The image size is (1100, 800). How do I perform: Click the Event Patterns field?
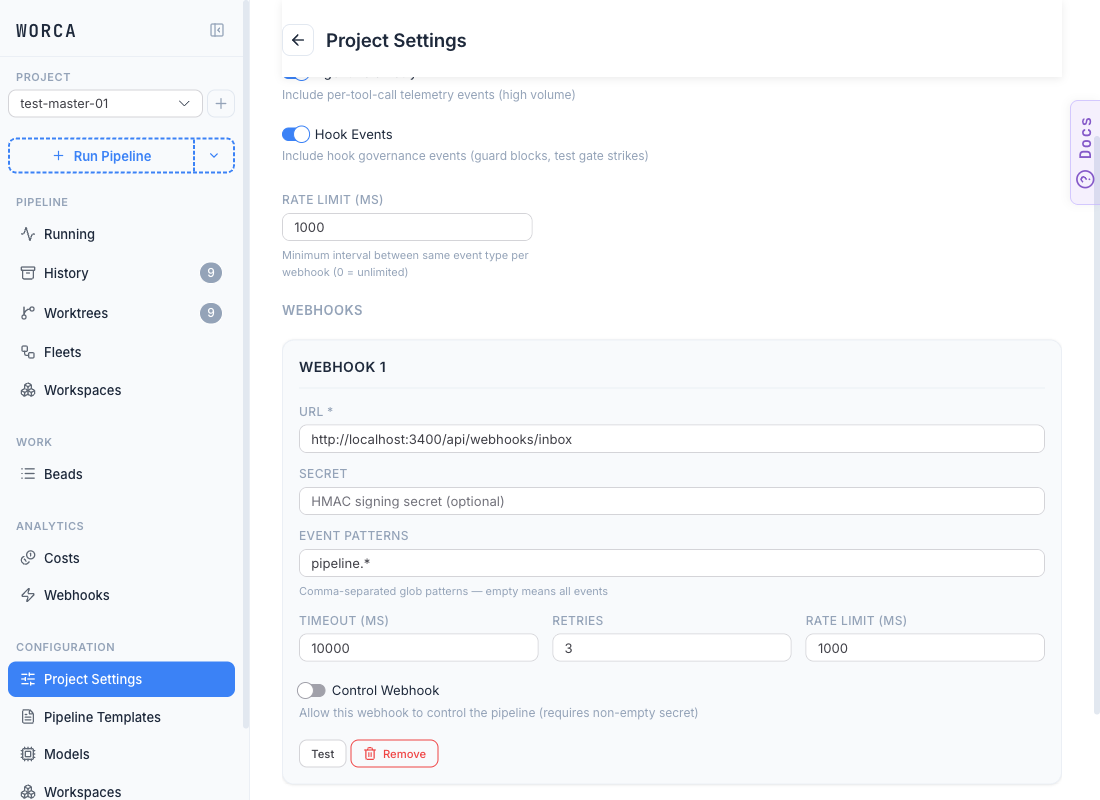[x=671, y=564]
